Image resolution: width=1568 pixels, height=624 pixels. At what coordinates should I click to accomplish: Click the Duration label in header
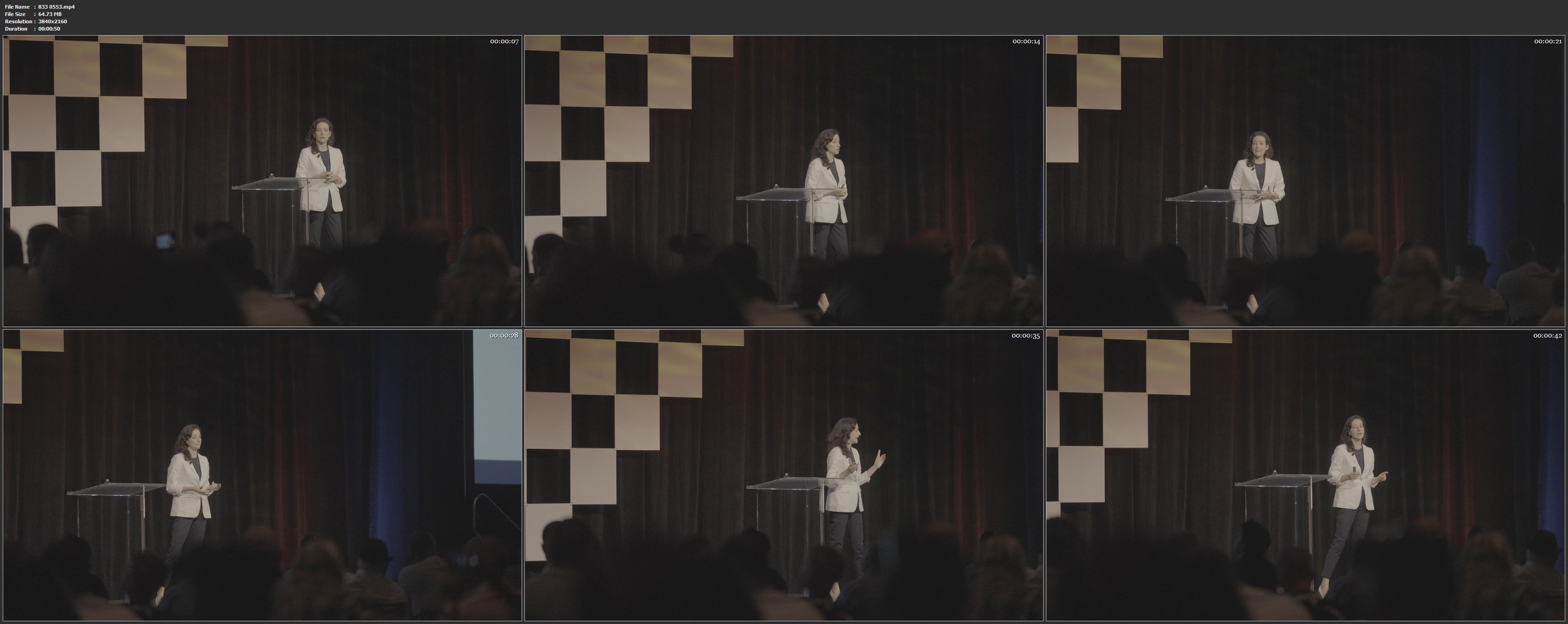tap(16, 29)
